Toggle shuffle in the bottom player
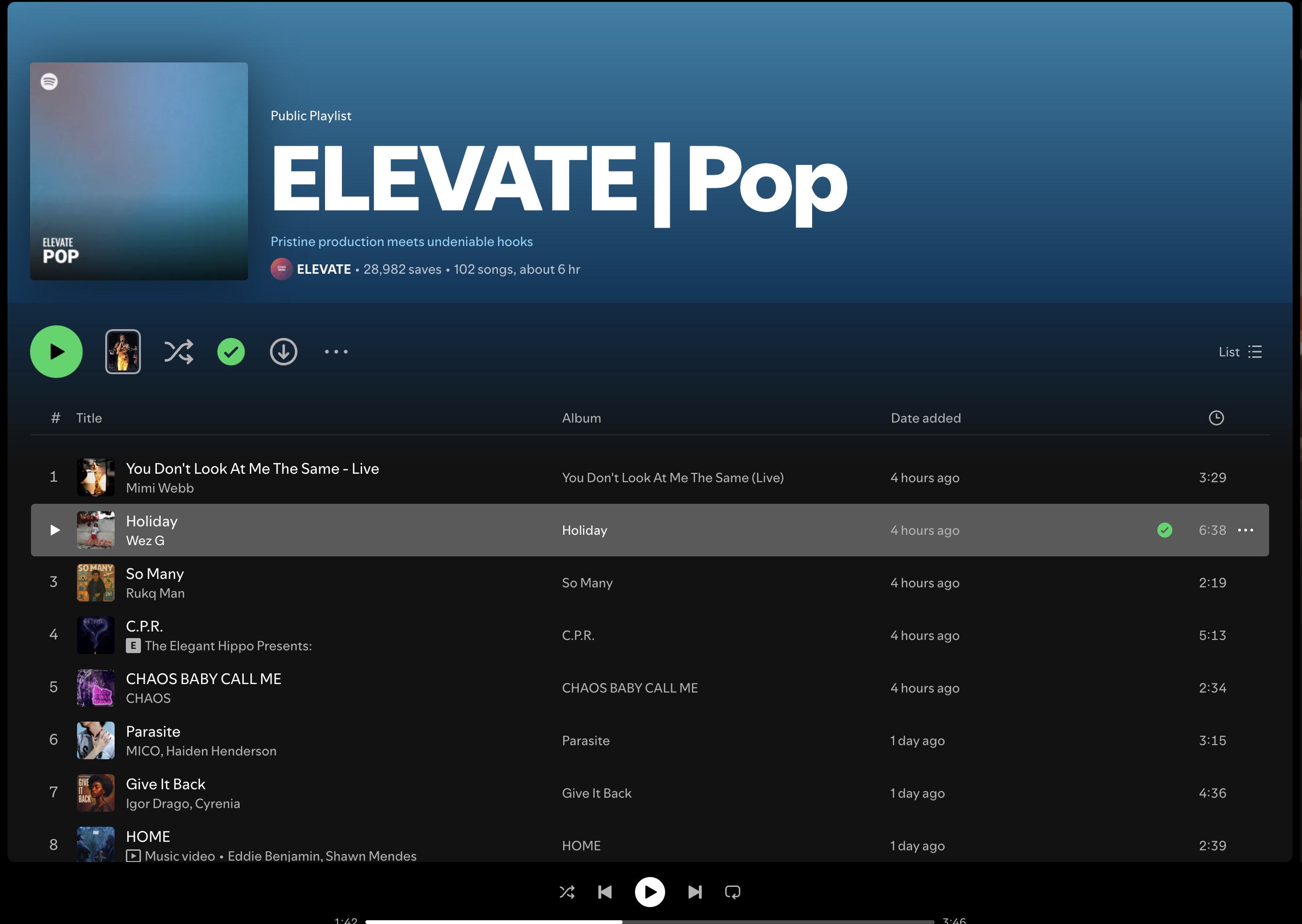The image size is (1302, 924). [567, 892]
